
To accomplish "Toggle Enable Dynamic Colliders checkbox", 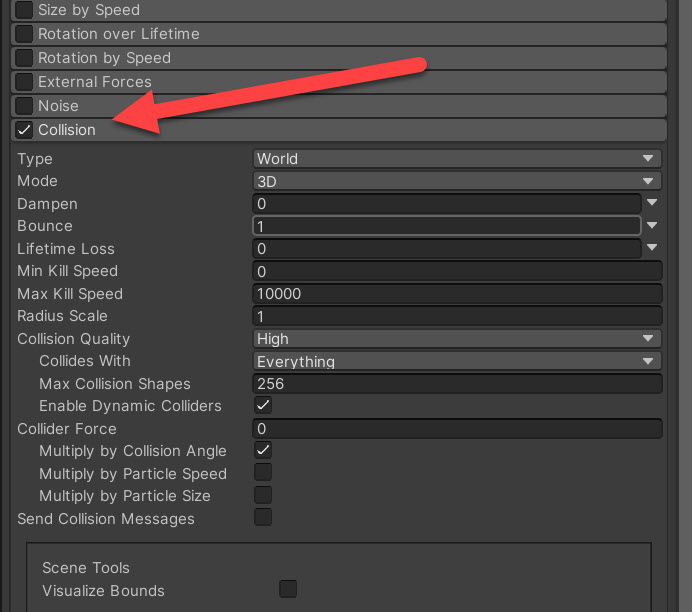I will [263, 405].
